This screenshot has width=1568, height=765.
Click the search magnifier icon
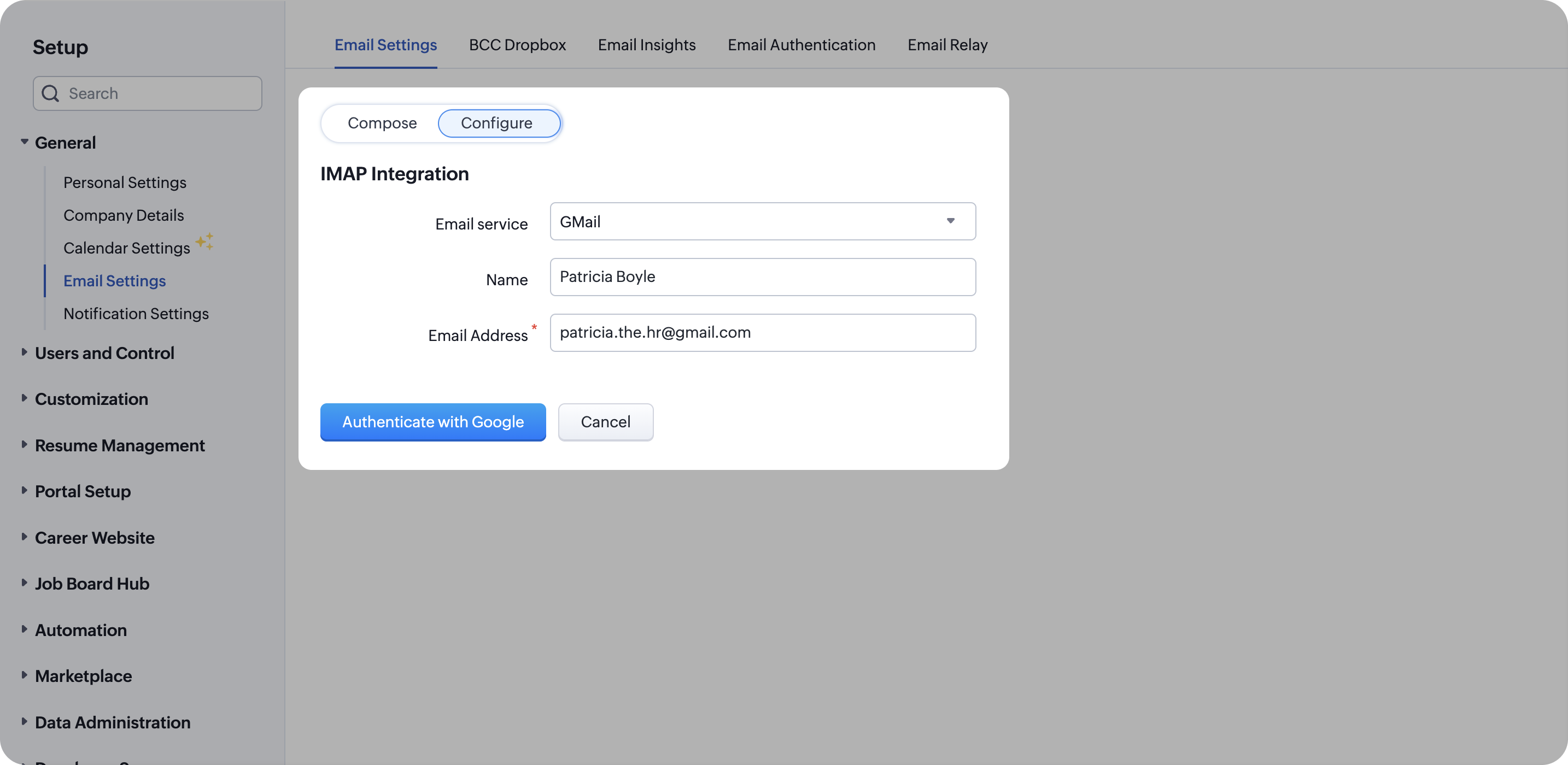tap(50, 93)
